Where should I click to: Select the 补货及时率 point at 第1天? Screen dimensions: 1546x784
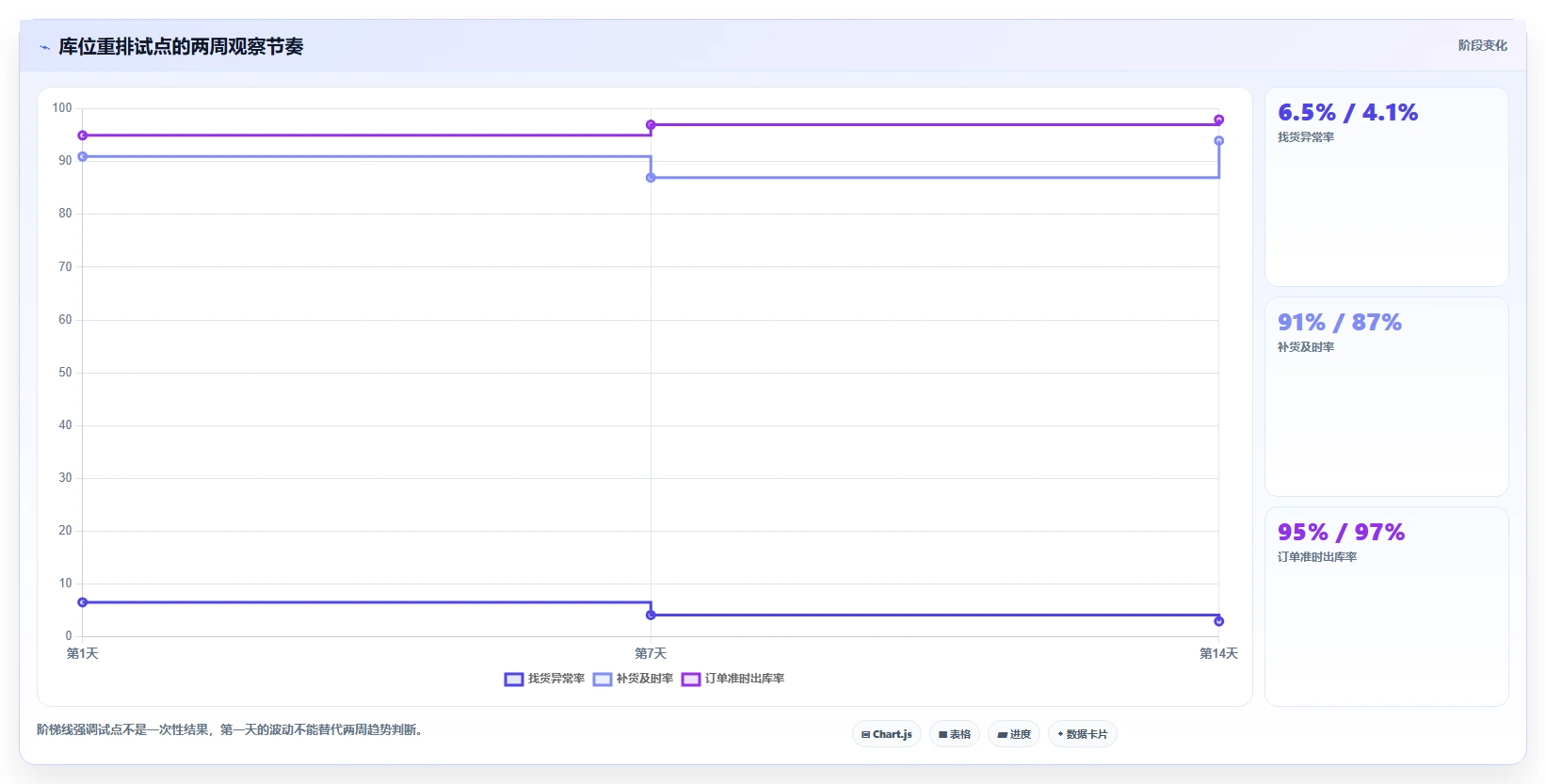tap(83, 156)
